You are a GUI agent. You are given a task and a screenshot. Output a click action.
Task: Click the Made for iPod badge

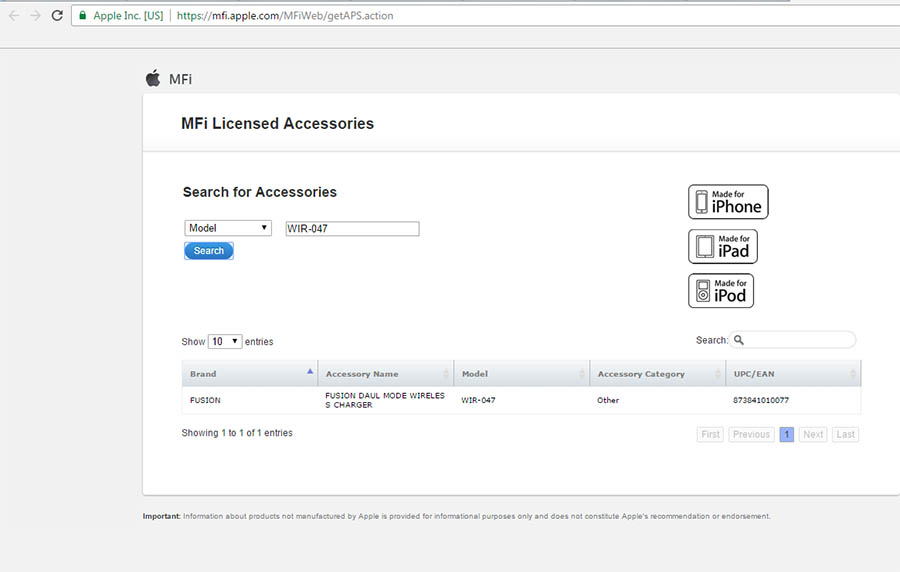point(721,290)
